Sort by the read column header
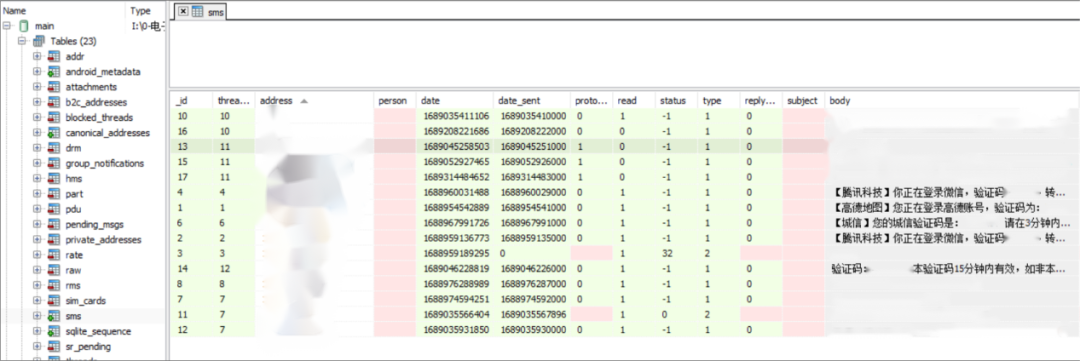The height and width of the screenshot is (361, 1080). (634, 101)
